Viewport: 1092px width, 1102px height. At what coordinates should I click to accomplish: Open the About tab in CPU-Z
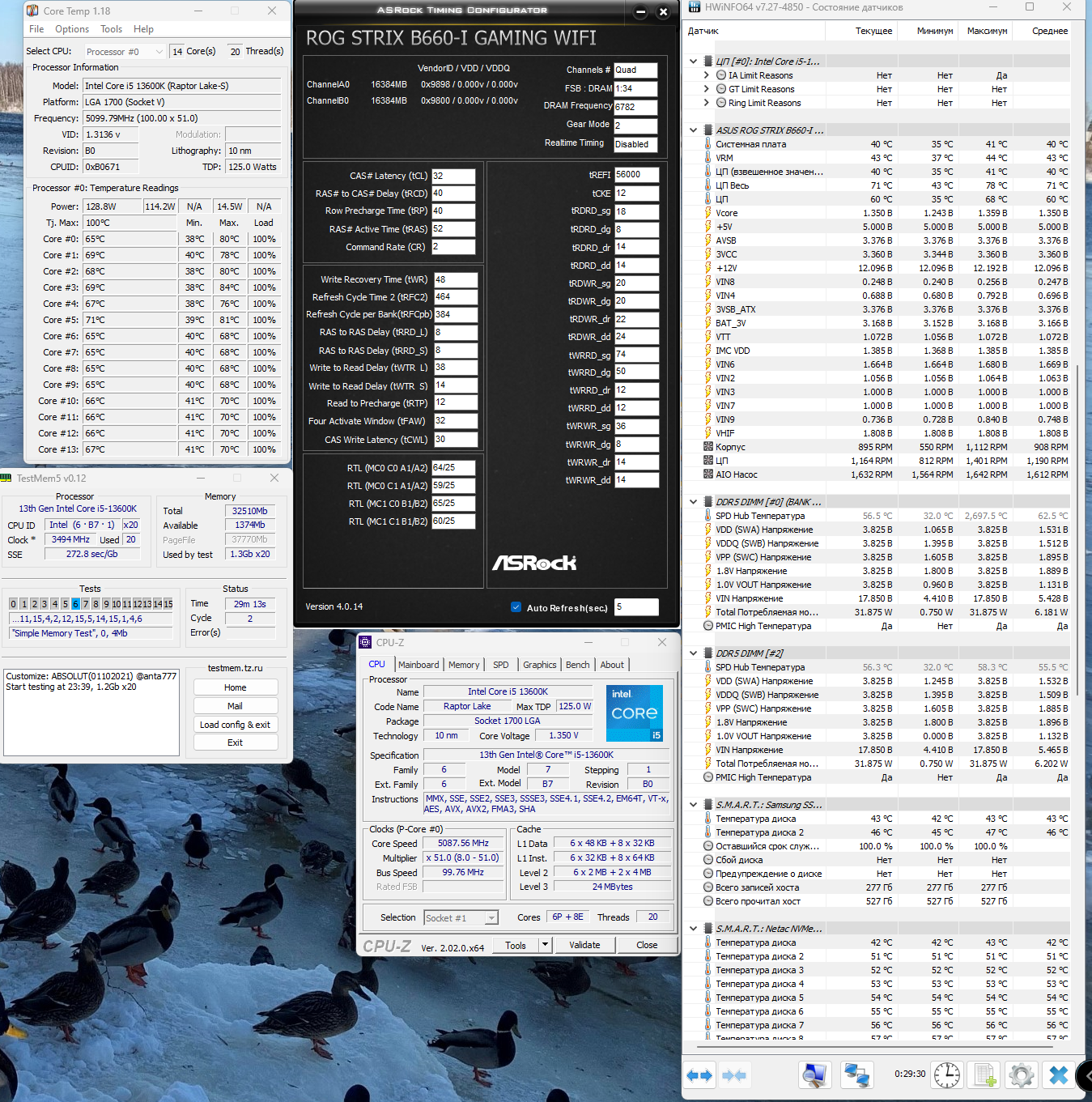[612, 665]
